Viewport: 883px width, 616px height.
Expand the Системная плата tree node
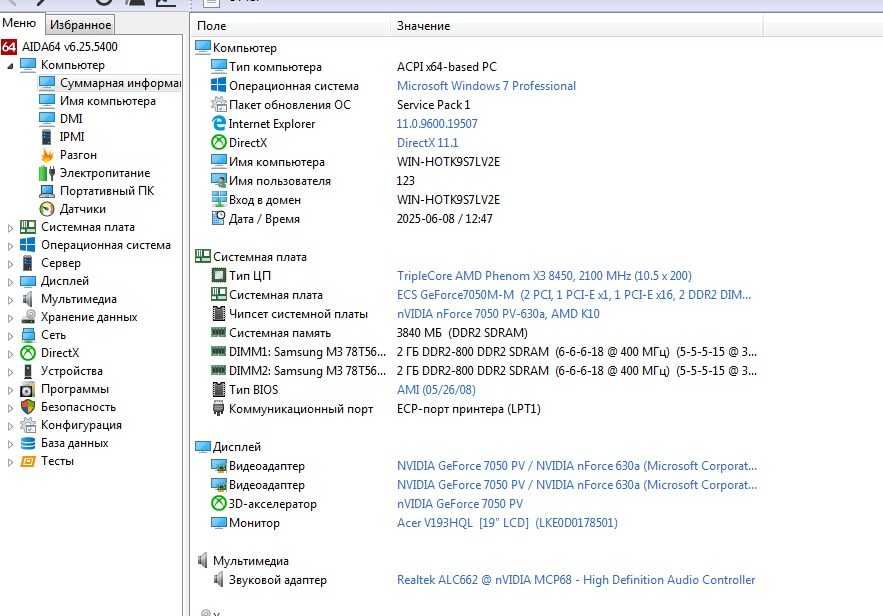(10, 228)
